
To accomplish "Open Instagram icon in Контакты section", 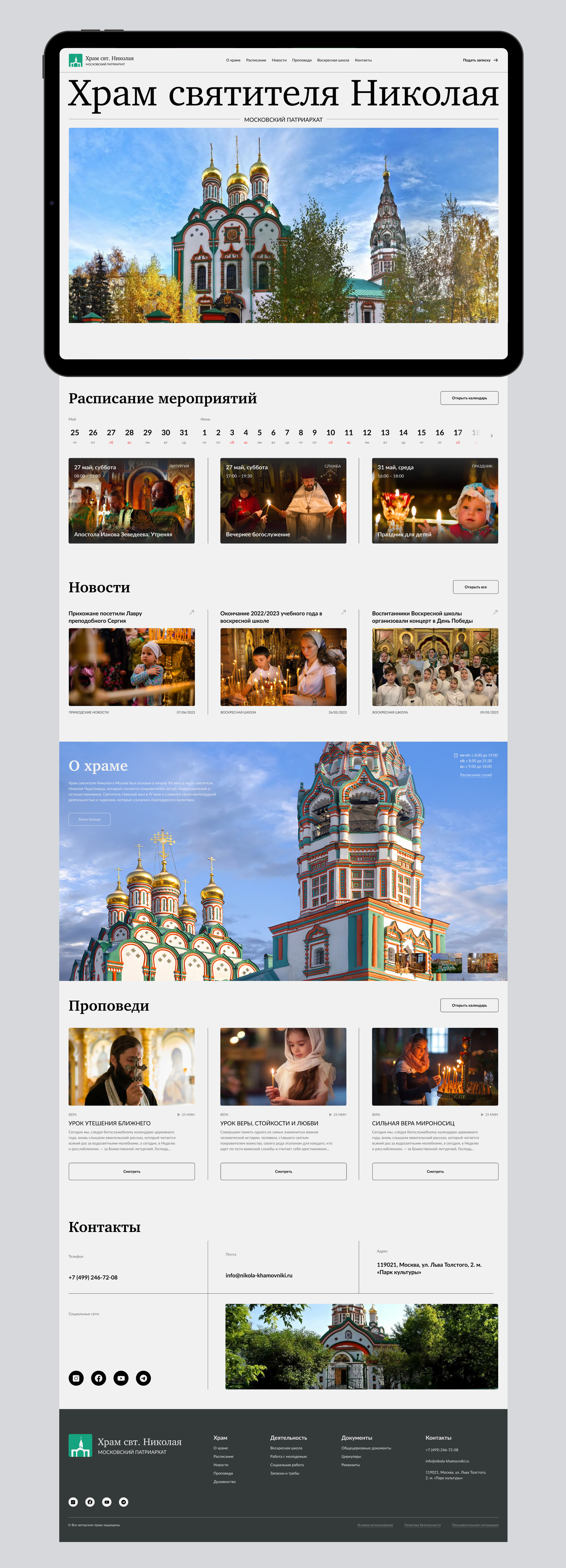I will point(76,1378).
